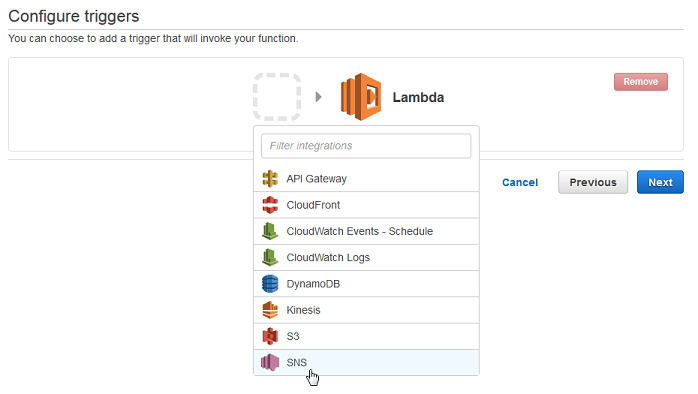Click the blue Next button

pos(660,182)
